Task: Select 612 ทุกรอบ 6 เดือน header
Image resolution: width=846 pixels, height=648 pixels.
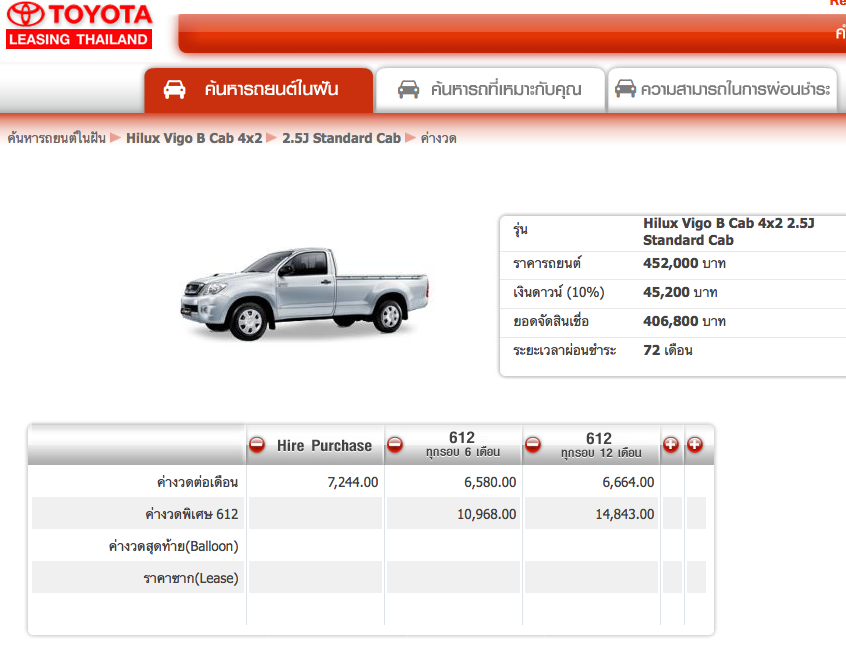Action: coord(462,445)
